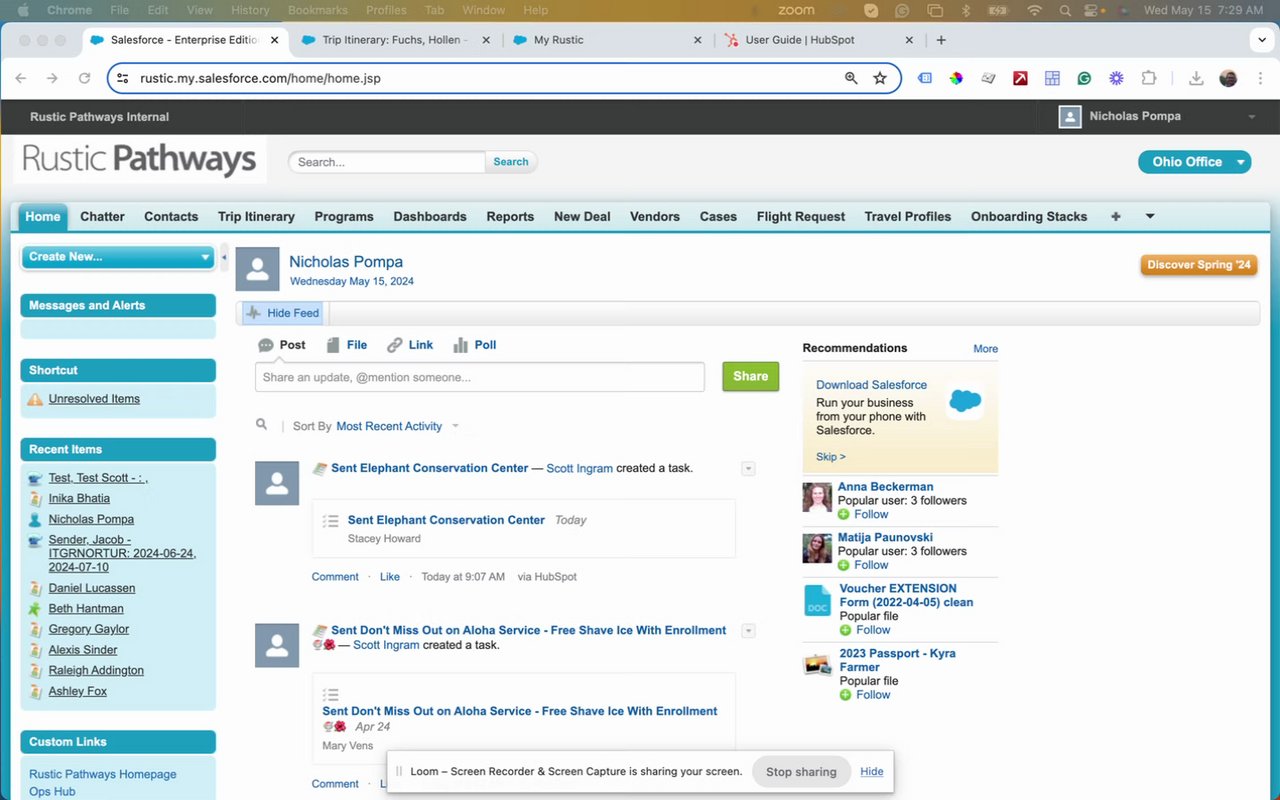Open the Unresolved Items link
Image resolution: width=1280 pixels, height=800 pixels.
pyautogui.click(x=94, y=399)
